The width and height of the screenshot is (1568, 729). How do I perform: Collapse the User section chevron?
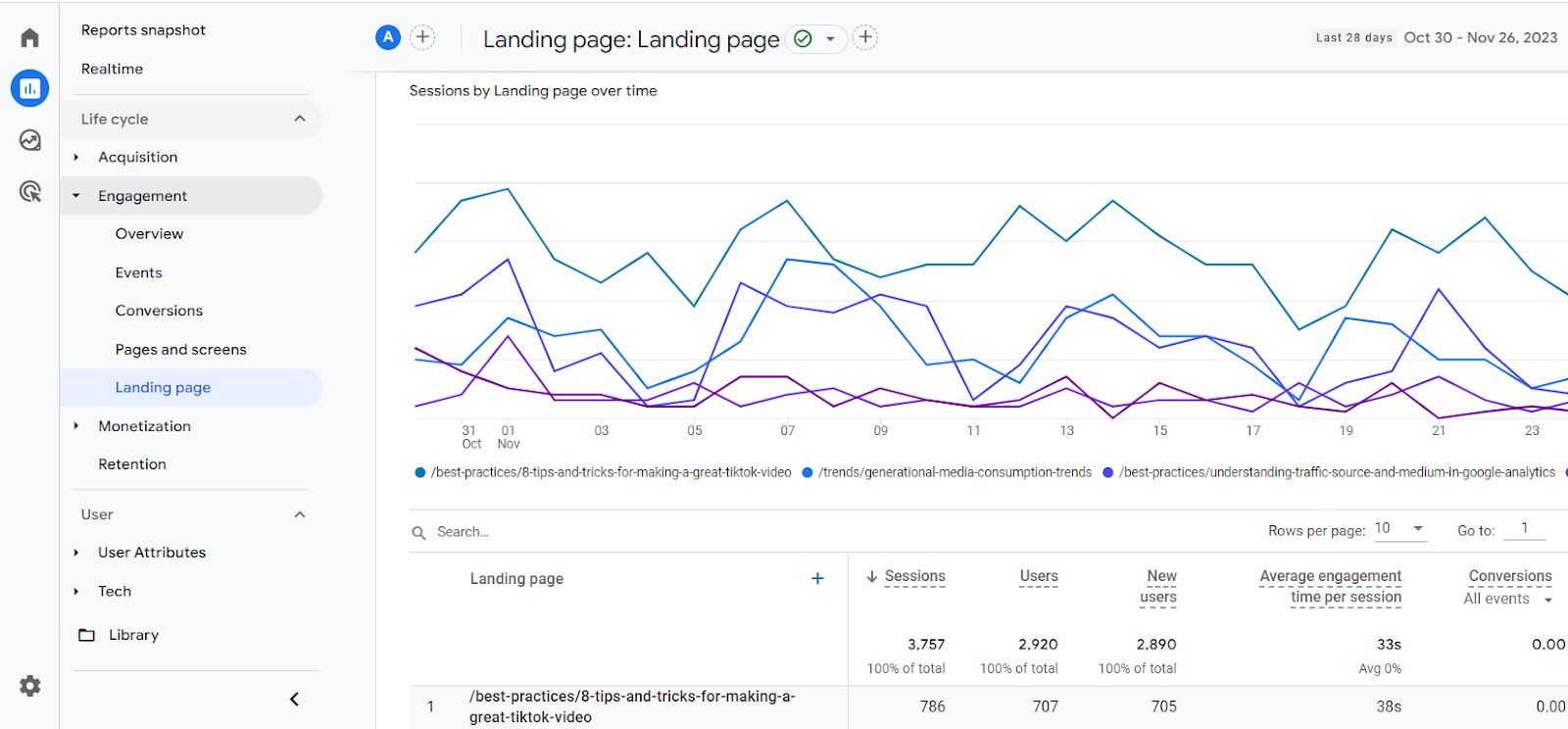pos(300,514)
